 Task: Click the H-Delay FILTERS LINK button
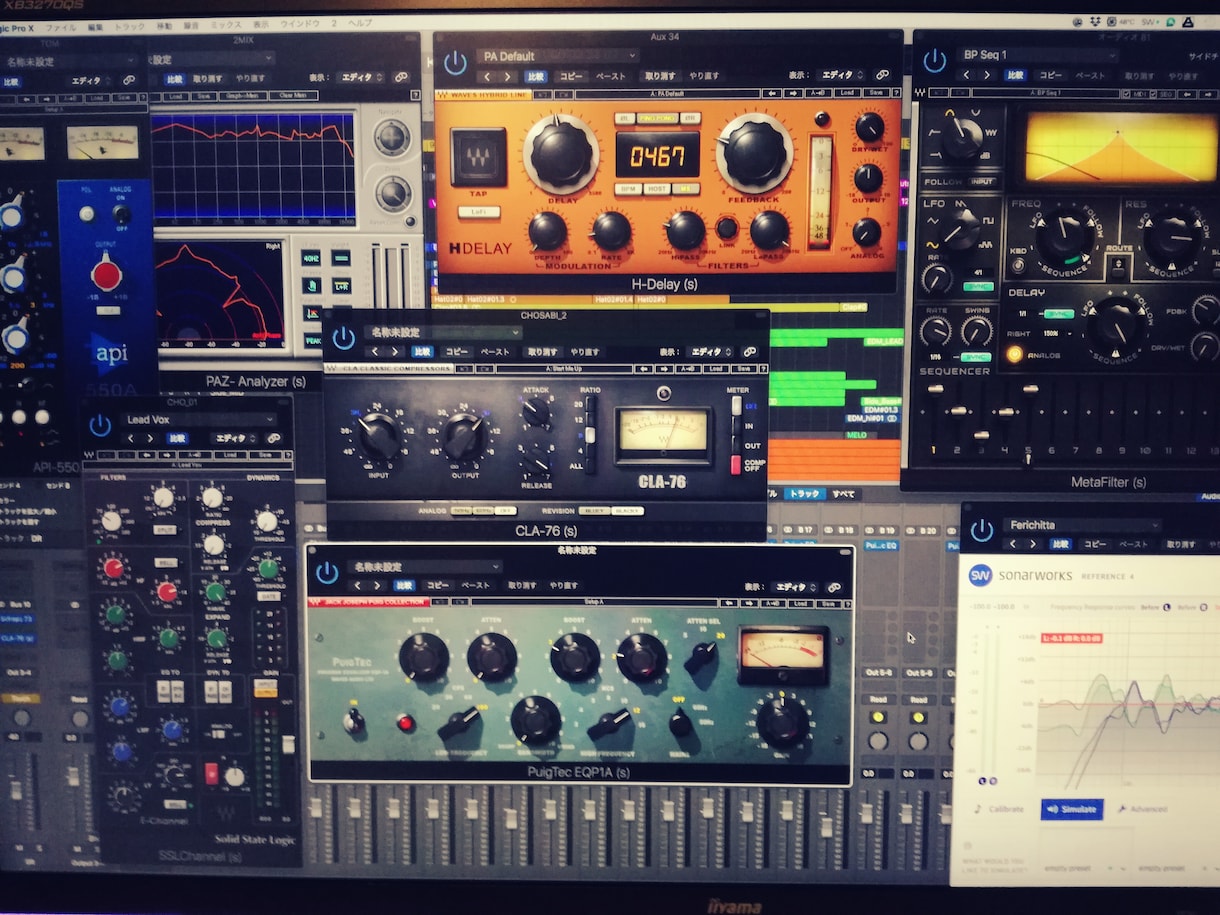coord(727,228)
